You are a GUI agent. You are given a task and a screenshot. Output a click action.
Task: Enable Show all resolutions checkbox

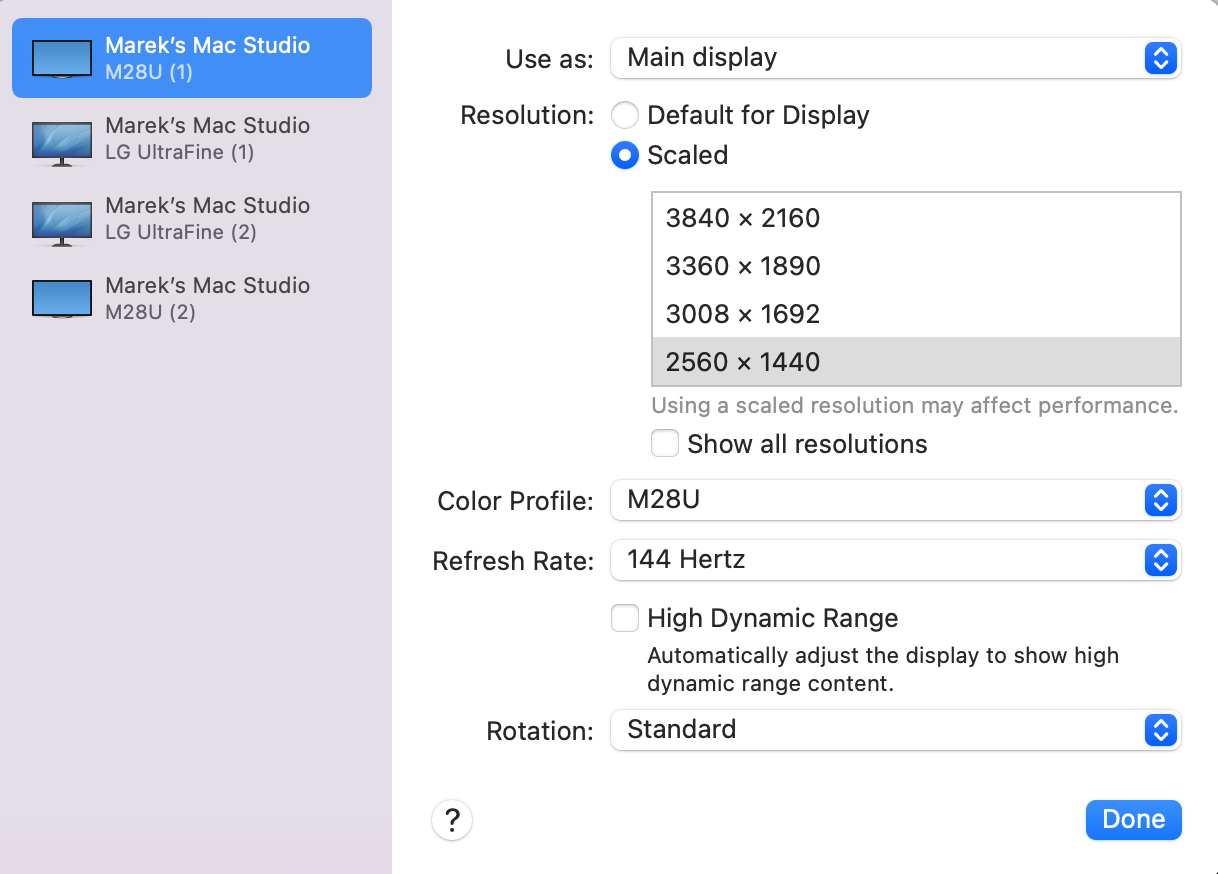[x=665, y=444]
